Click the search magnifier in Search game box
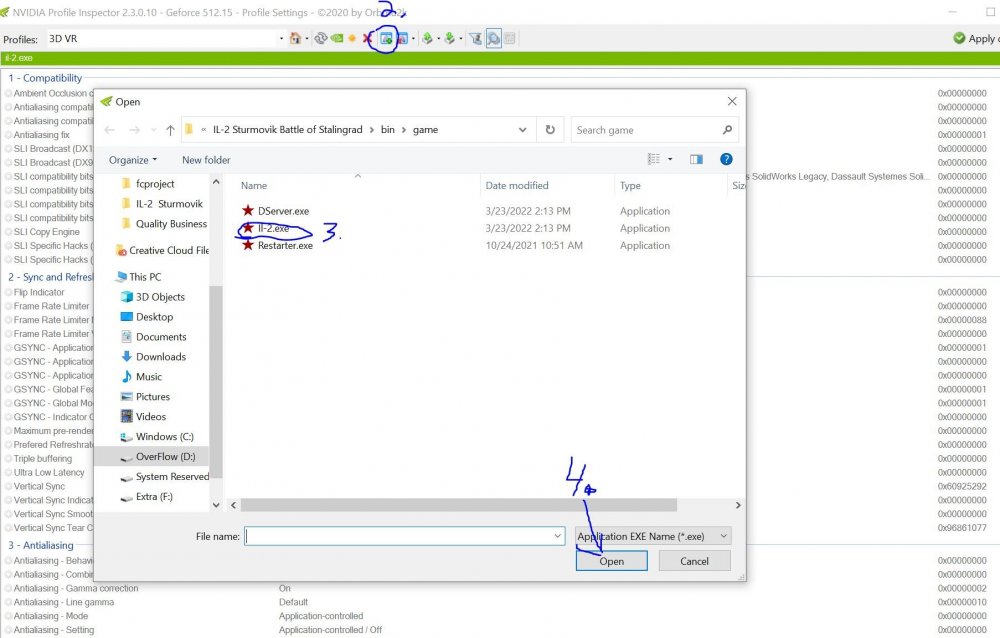The image size is (1000, 638). pyautogui.click(x=727, y=130)
